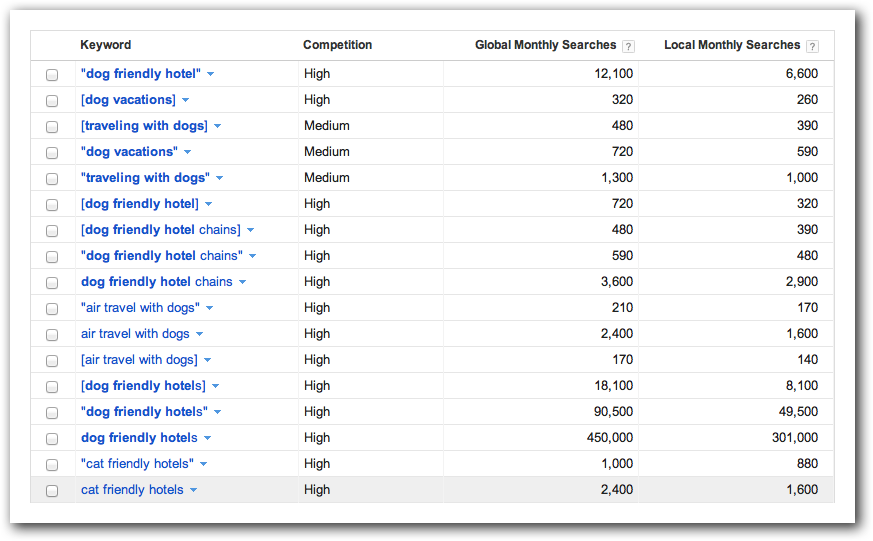This screenshot has width=873, height=541.
Task: Expand dropdown for [dog friendly hotel chains]
Action: coord(251,230)
